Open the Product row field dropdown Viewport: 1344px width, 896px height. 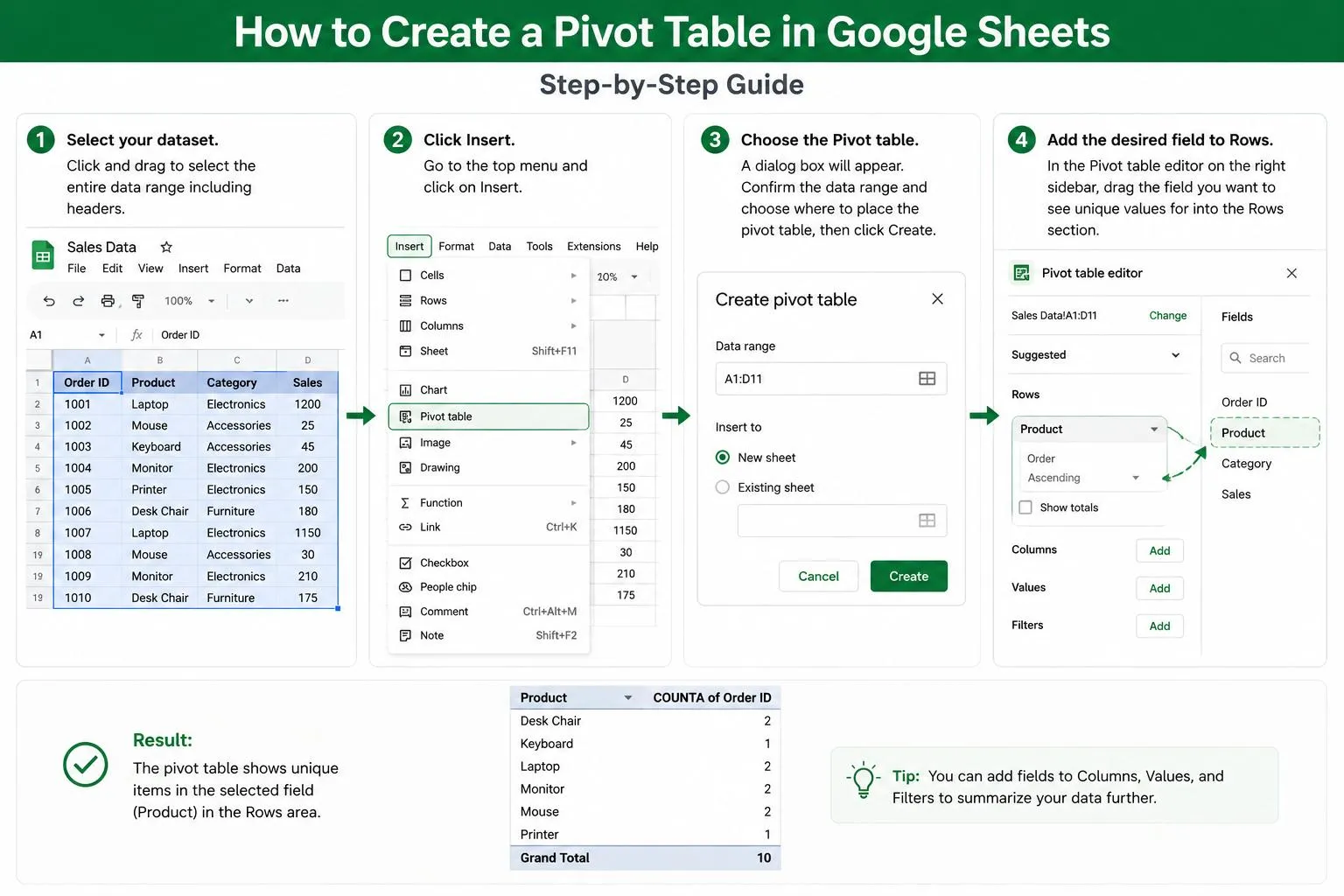(1154, 429)
